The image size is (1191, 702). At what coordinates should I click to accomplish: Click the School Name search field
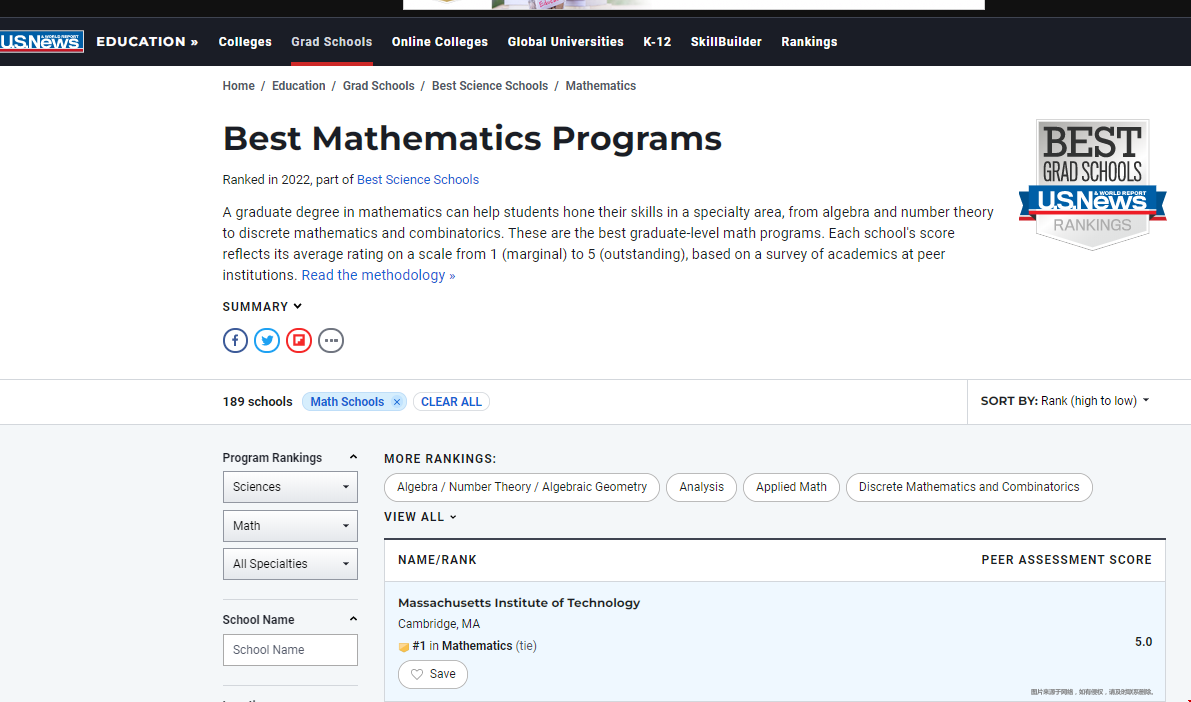point(290,650)
